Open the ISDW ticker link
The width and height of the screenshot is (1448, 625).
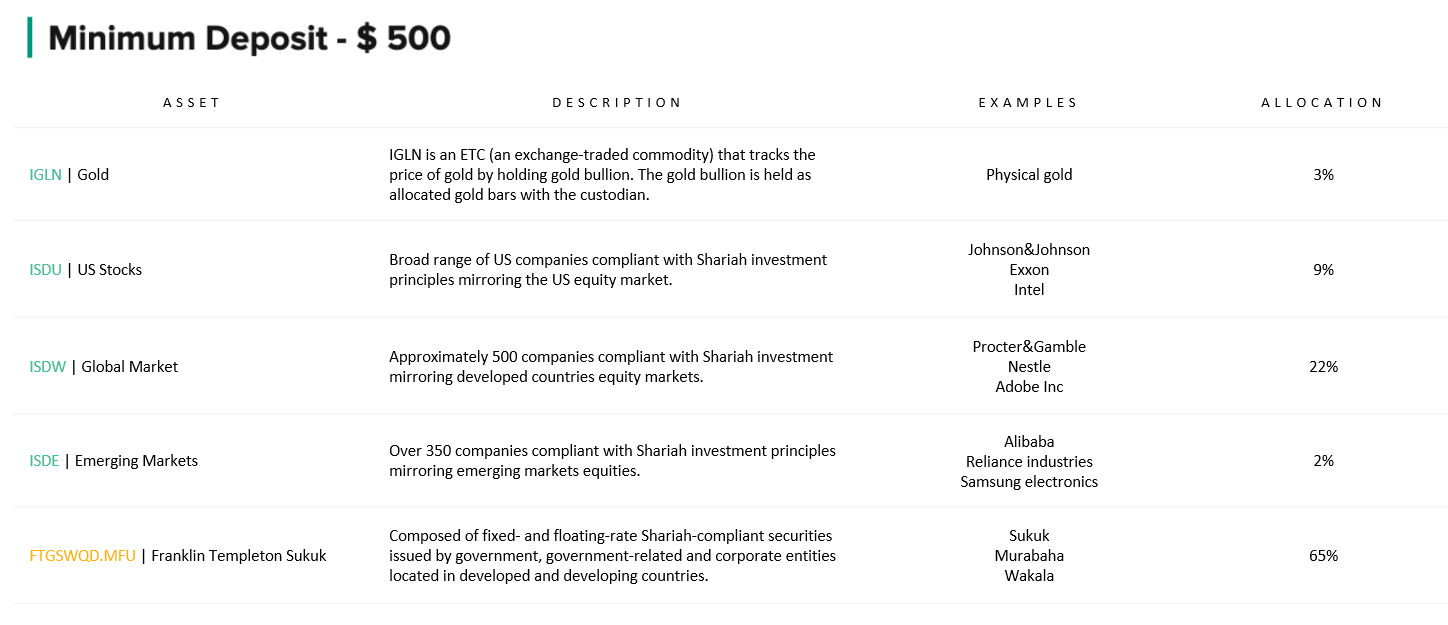tap(48, 367)
